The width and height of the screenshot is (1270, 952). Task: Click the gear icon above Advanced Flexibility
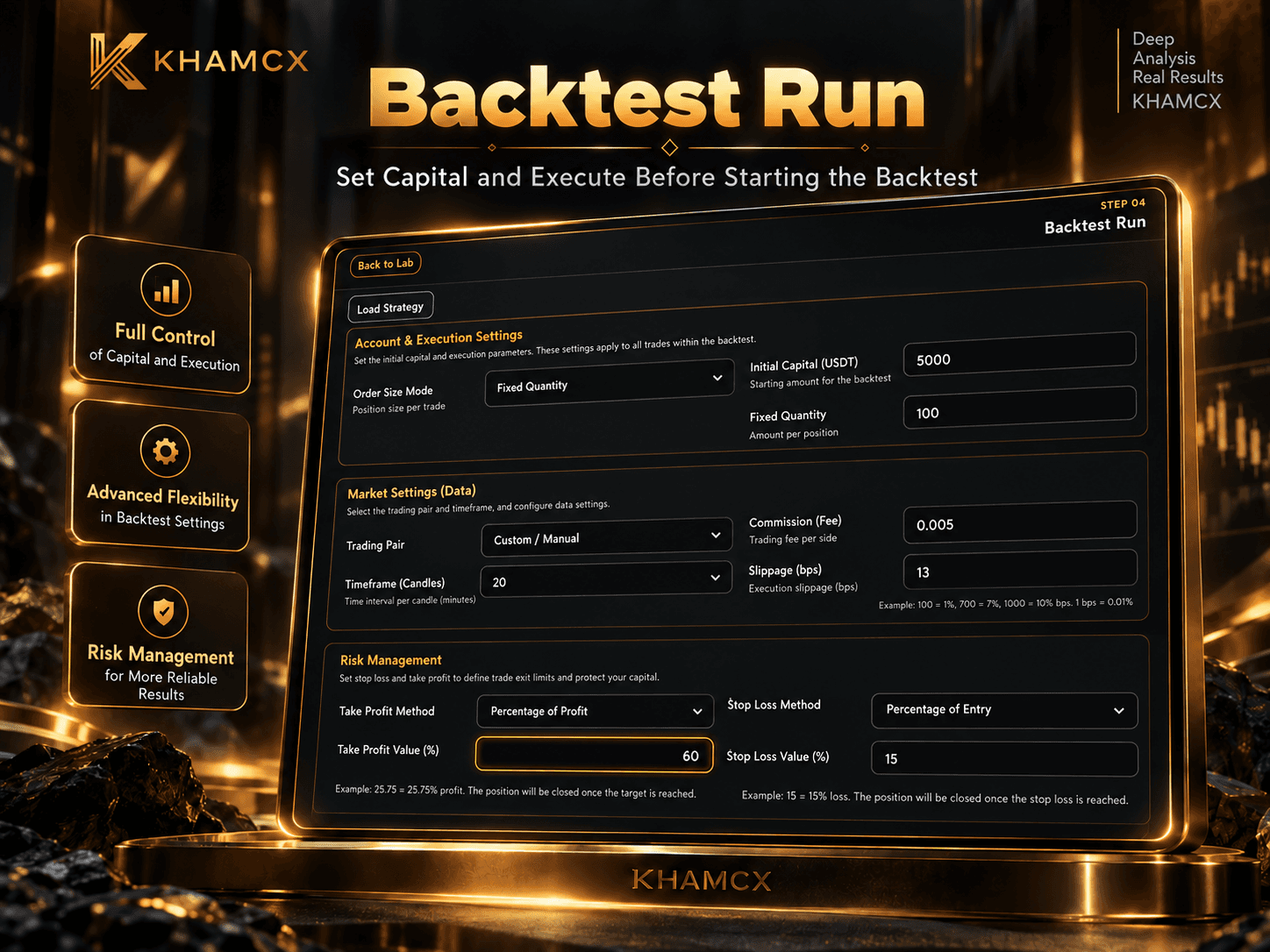click(x=165, y=451)
